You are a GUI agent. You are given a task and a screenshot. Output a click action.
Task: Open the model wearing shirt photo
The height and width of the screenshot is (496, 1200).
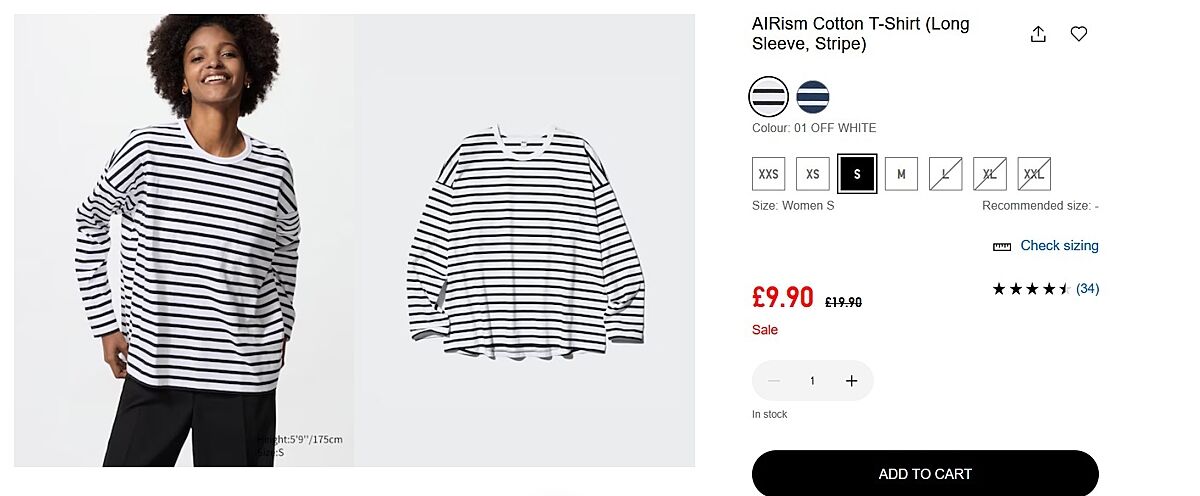(x=184, y=240)
